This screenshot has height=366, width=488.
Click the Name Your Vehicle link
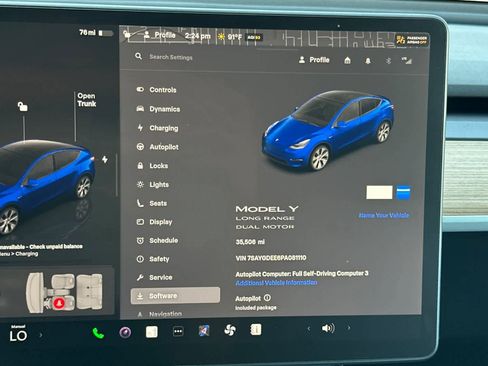coord(384,215)
